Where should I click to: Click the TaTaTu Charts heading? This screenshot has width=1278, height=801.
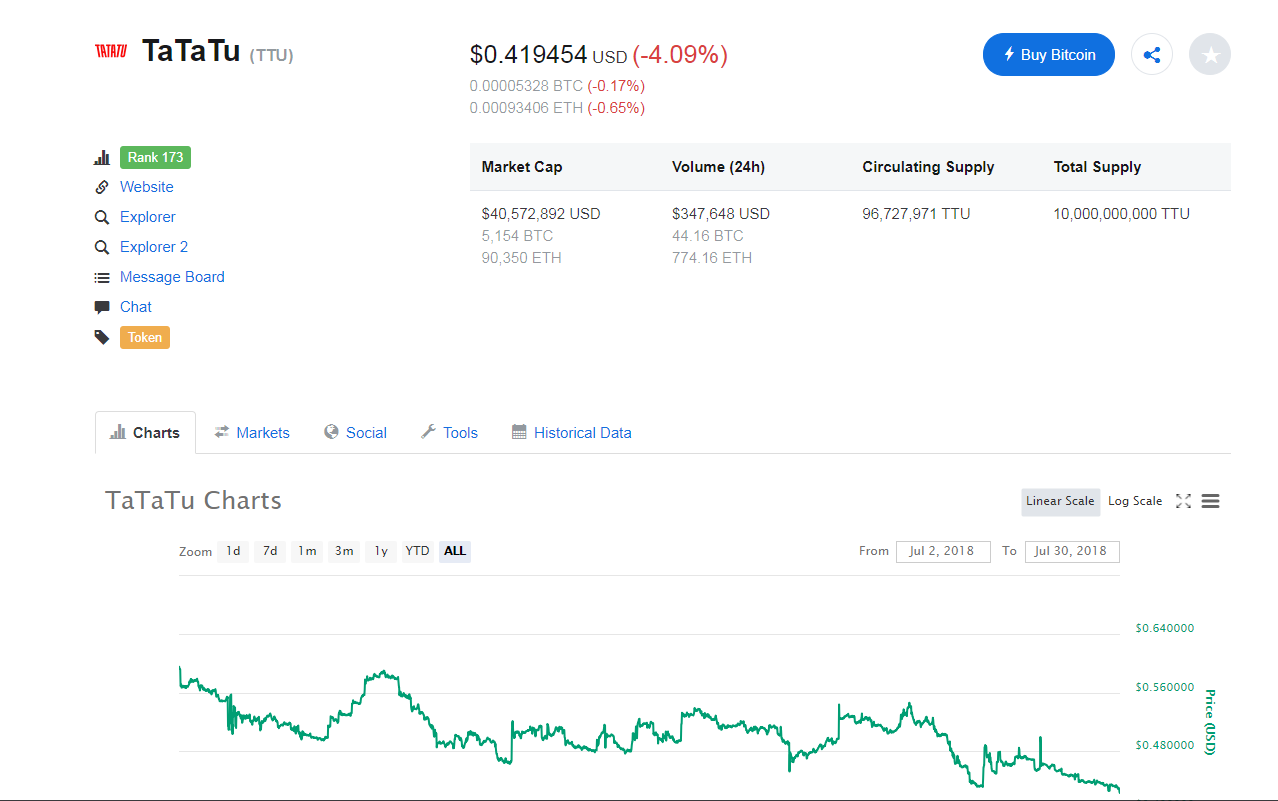(194, 501)
